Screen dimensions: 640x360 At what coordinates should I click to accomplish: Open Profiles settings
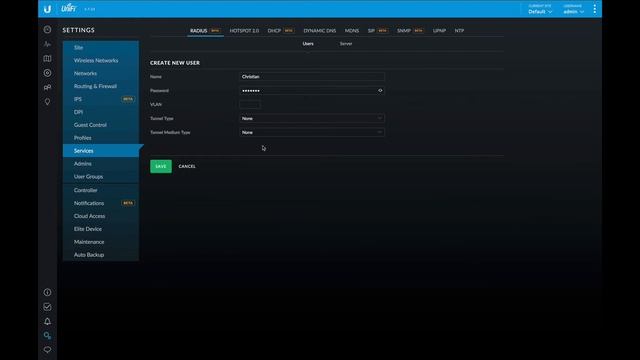point(101,138)
